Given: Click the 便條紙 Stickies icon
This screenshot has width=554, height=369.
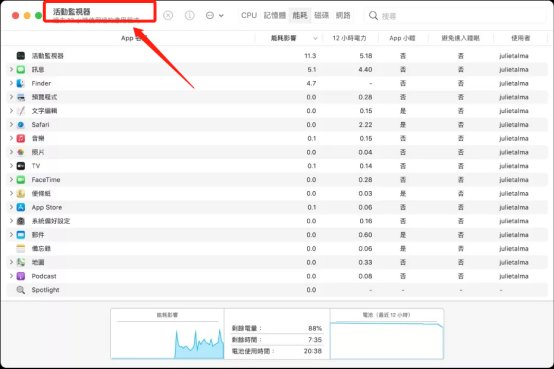Looking at the screenshot, I should (x=21, y=193).
